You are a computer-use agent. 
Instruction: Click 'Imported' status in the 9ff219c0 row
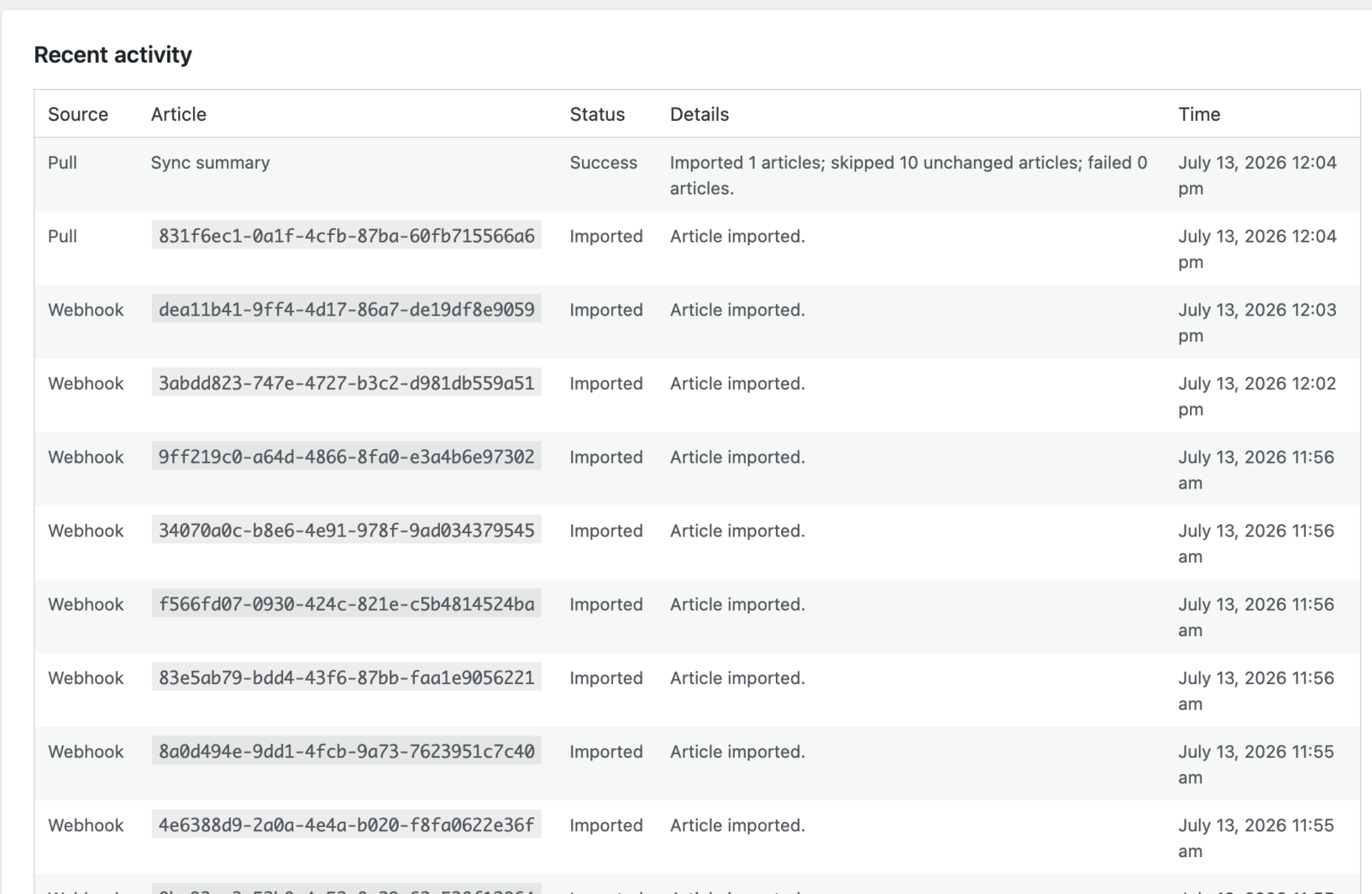tap(605, 458)
